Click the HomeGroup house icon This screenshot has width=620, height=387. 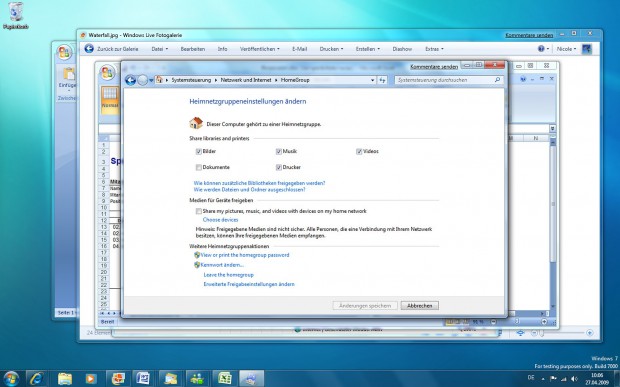196,123
